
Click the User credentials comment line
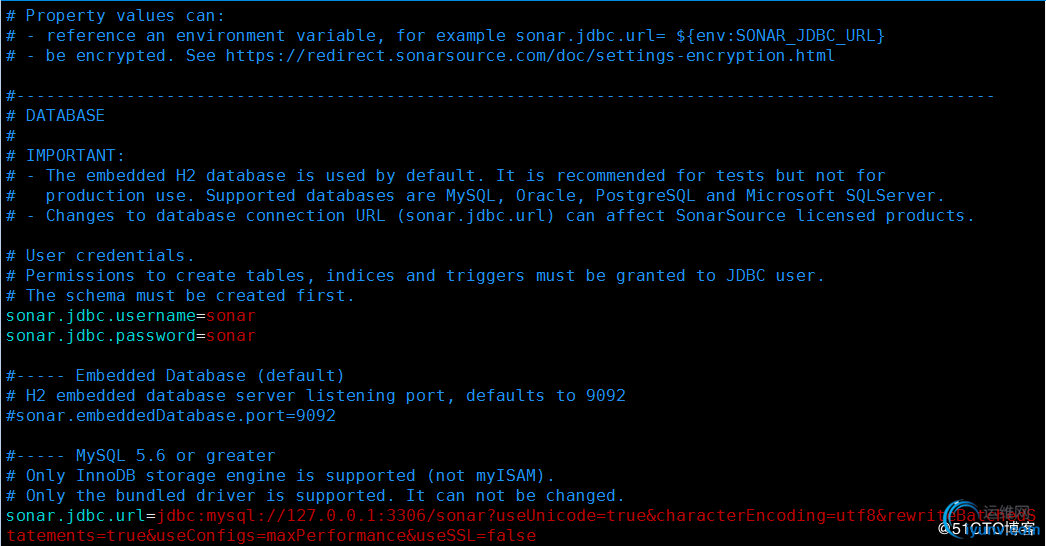(x=100, y=256)
